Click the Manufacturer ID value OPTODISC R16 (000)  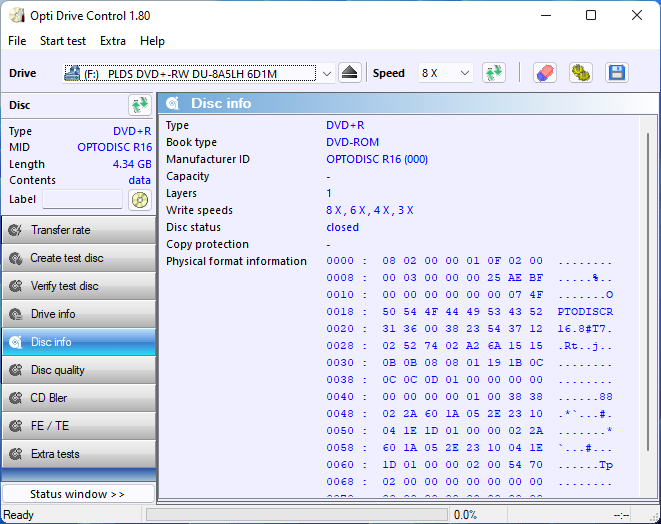tap(377, 159)
